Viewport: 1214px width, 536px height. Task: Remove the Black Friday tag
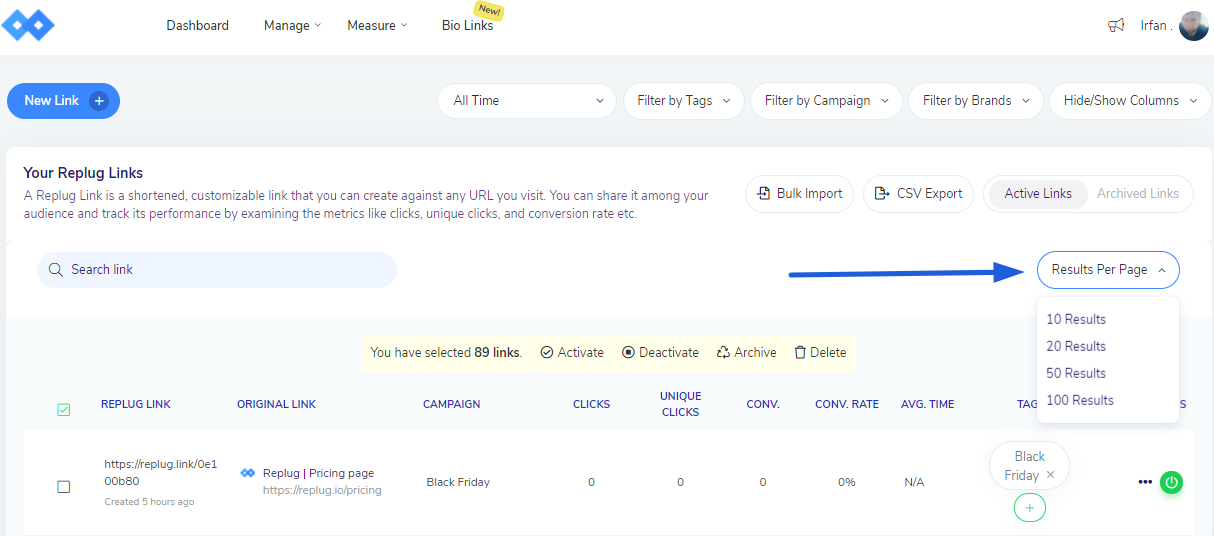(x=1050, y=476)
